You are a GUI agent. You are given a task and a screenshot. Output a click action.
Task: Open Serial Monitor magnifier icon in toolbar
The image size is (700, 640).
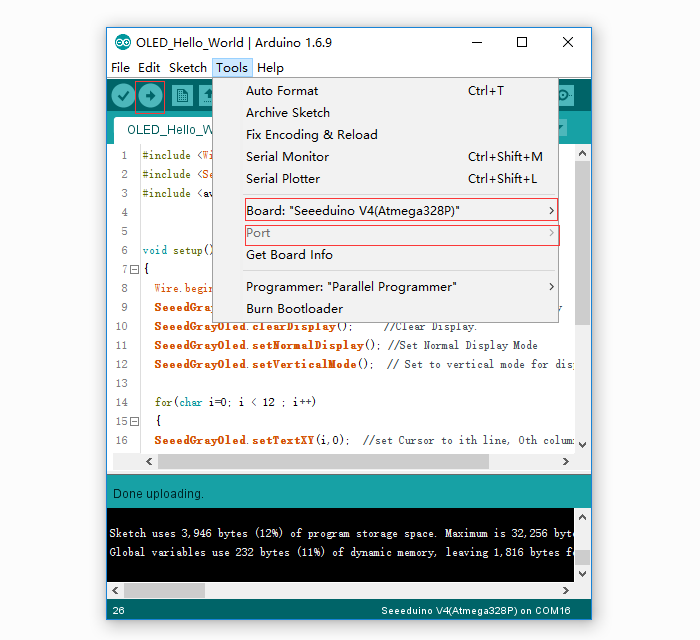(565, 96)
